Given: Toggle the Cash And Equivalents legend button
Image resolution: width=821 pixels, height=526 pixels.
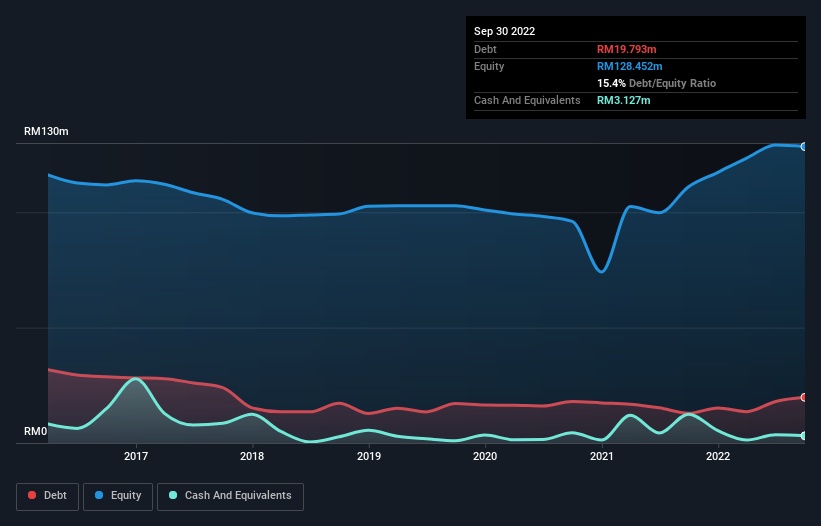Looking at the screenshot, I should (230, 496).
